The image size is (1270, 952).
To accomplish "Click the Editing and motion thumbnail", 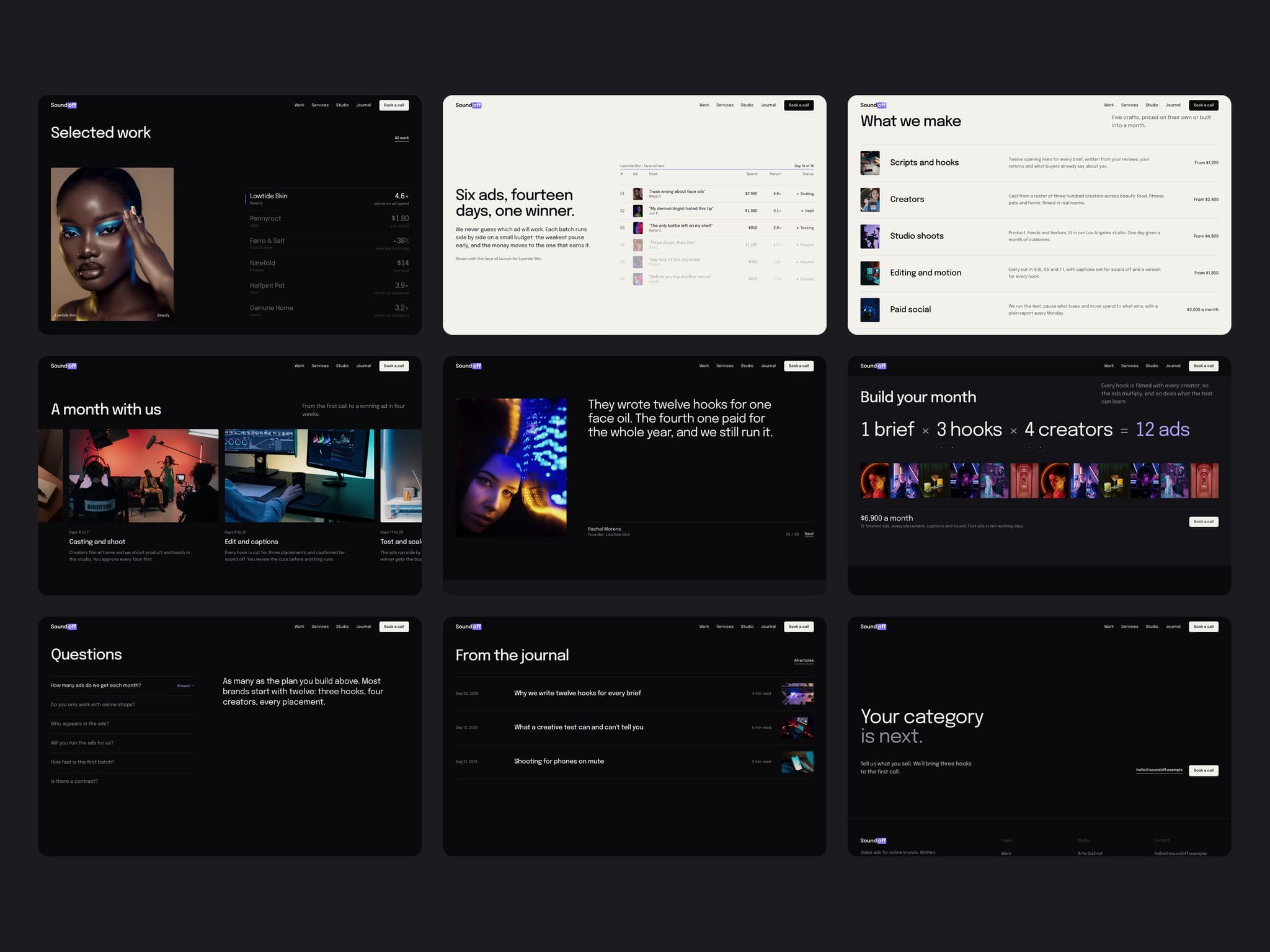I will (869, 273).
